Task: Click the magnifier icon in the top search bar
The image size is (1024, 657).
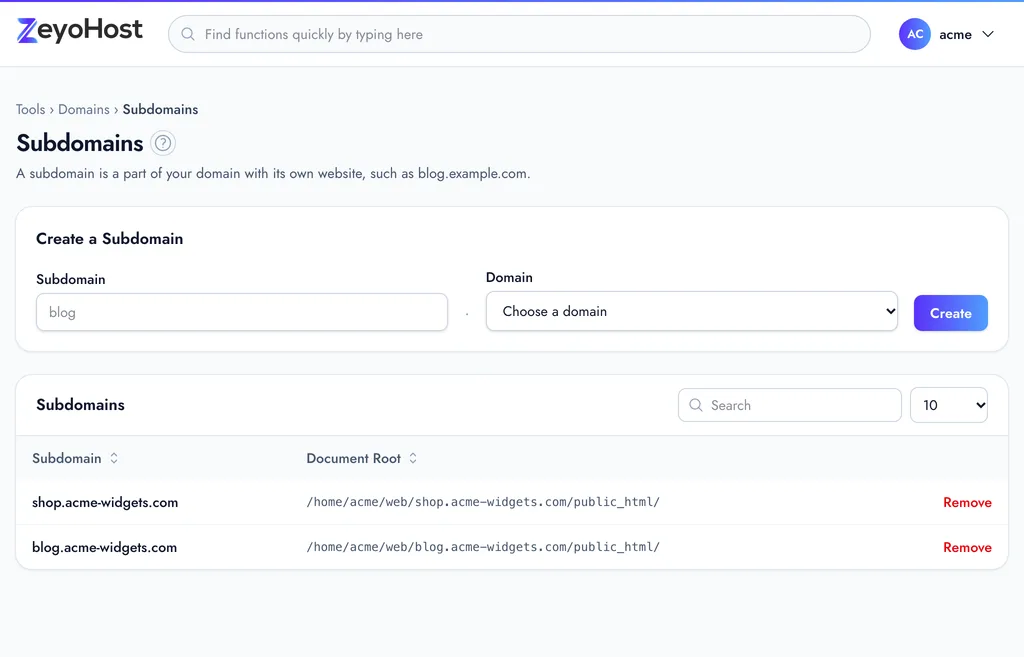Action: [188, 34]
